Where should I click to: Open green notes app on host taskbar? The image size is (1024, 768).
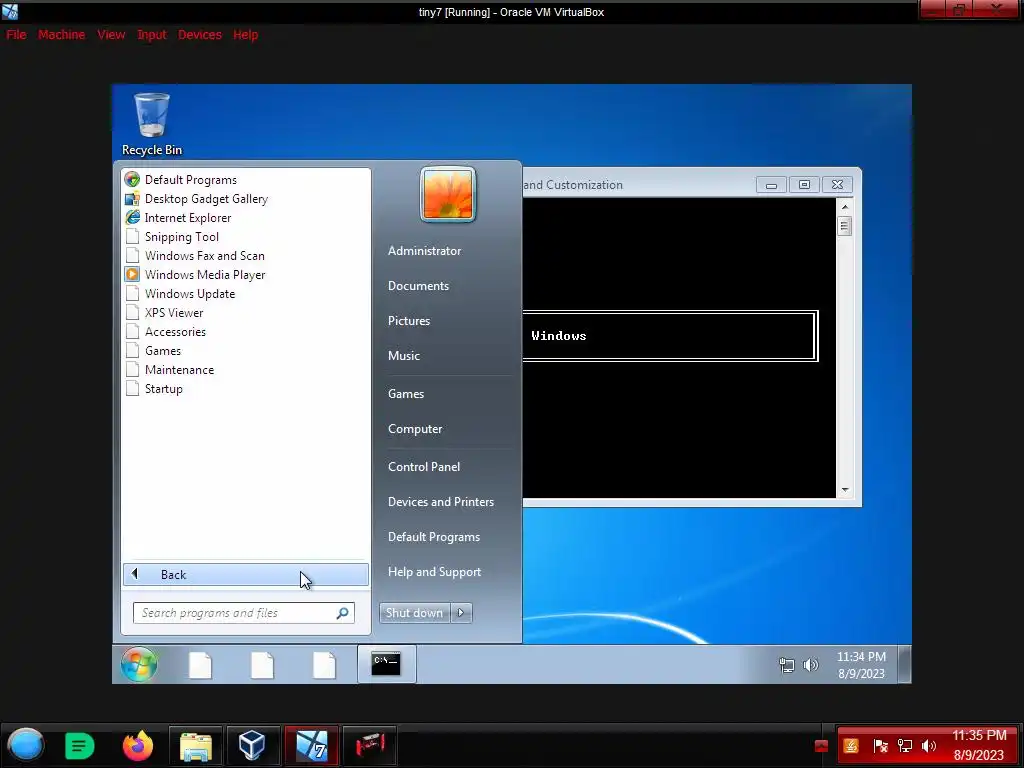80,746
